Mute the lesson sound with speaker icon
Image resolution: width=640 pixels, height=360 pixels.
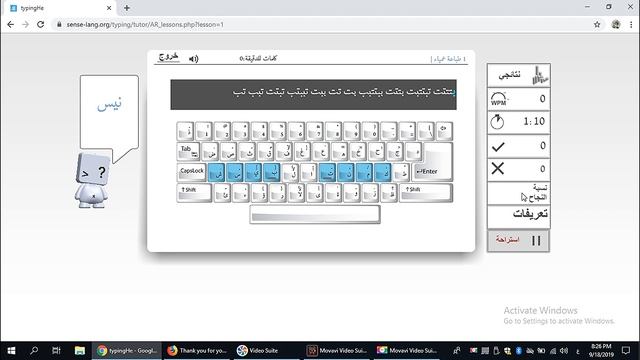pyautogui.click(x=193, y=59)
